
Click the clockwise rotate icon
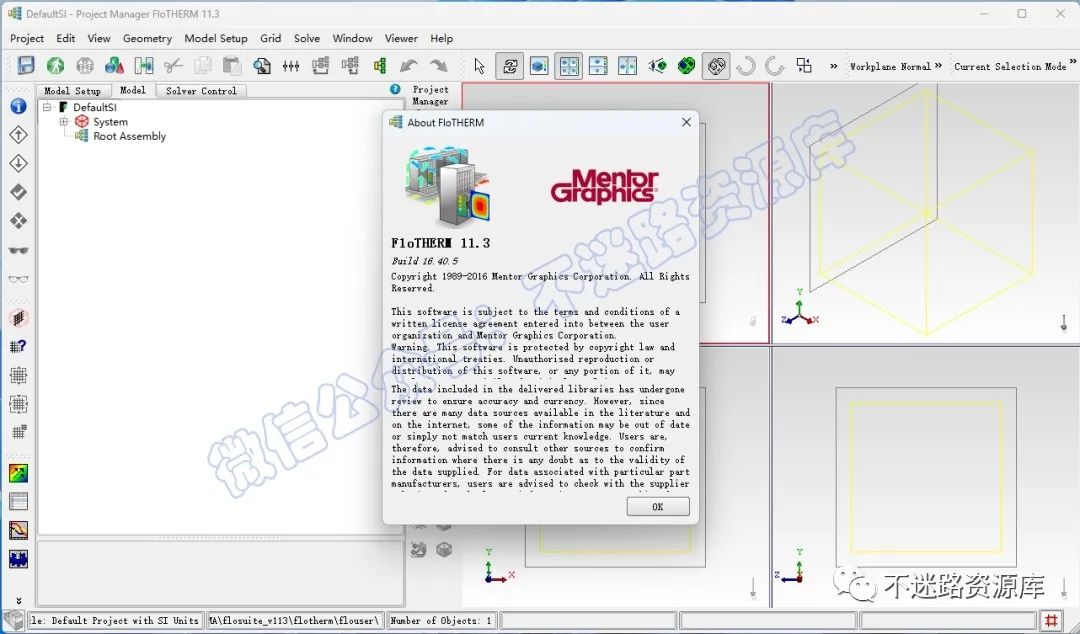tap(775, 66)
